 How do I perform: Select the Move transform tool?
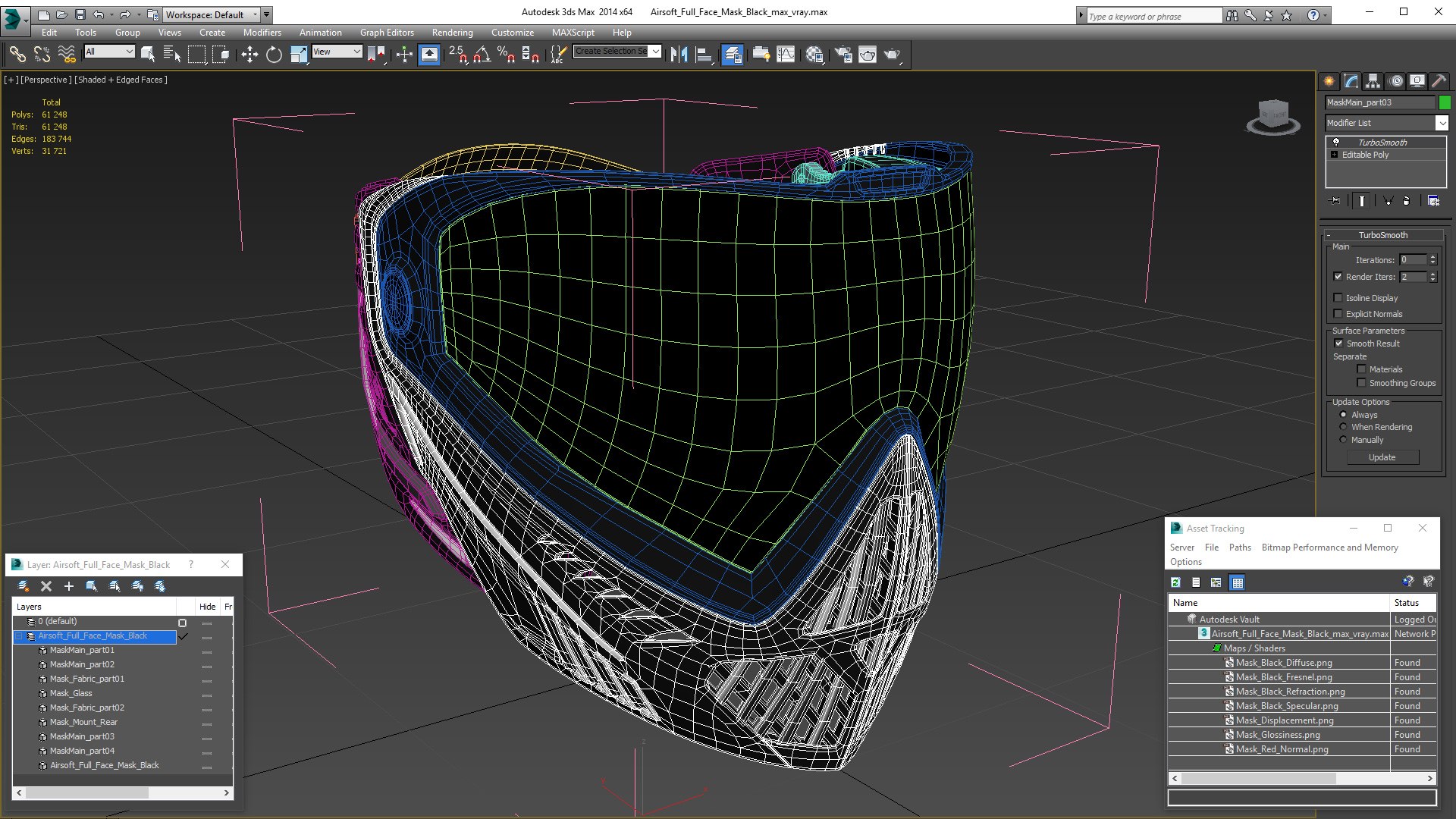[x=249, y=54]
